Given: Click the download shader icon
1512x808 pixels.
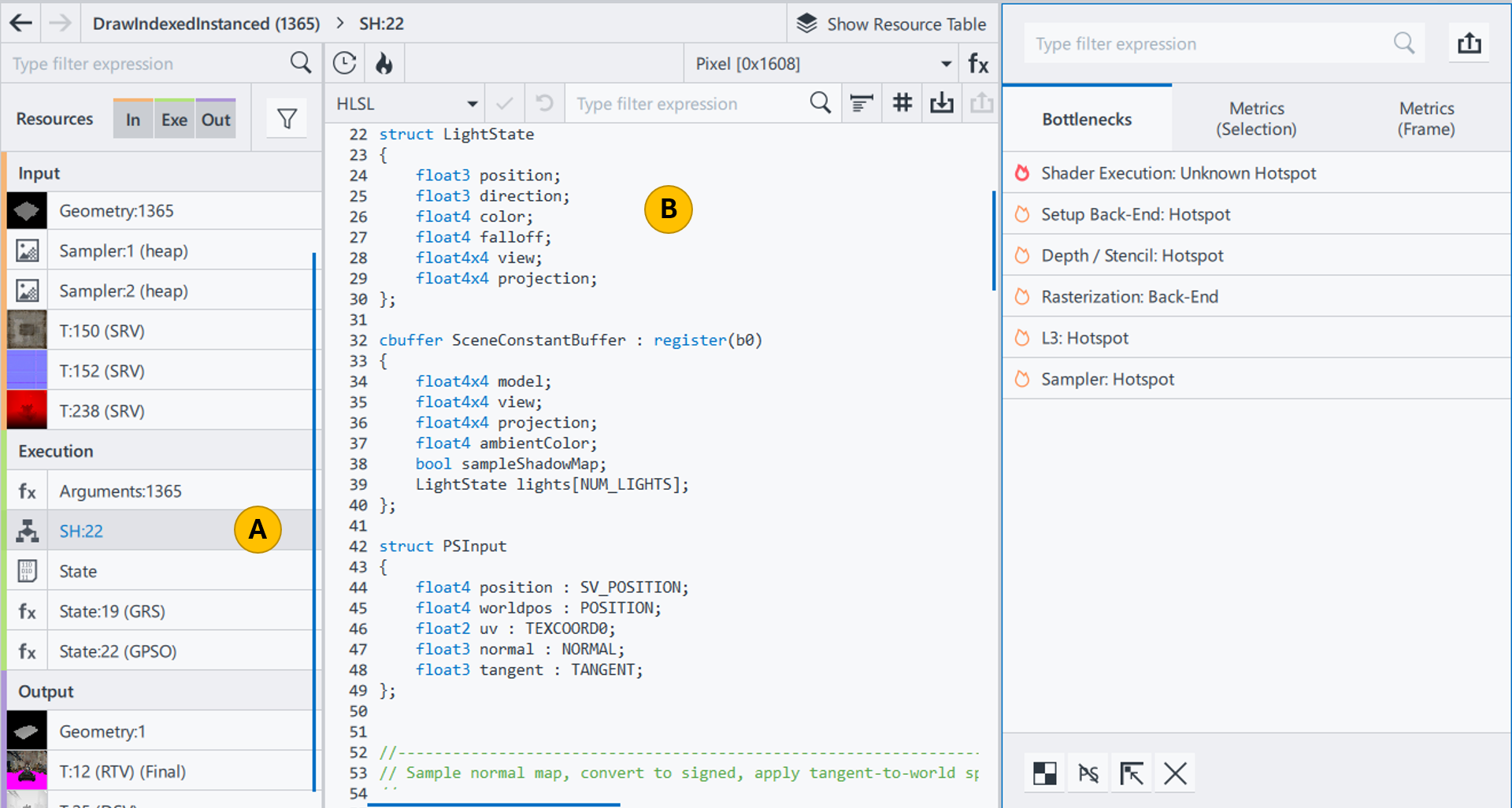Looking at the screenshot, I should pos(942,103).
